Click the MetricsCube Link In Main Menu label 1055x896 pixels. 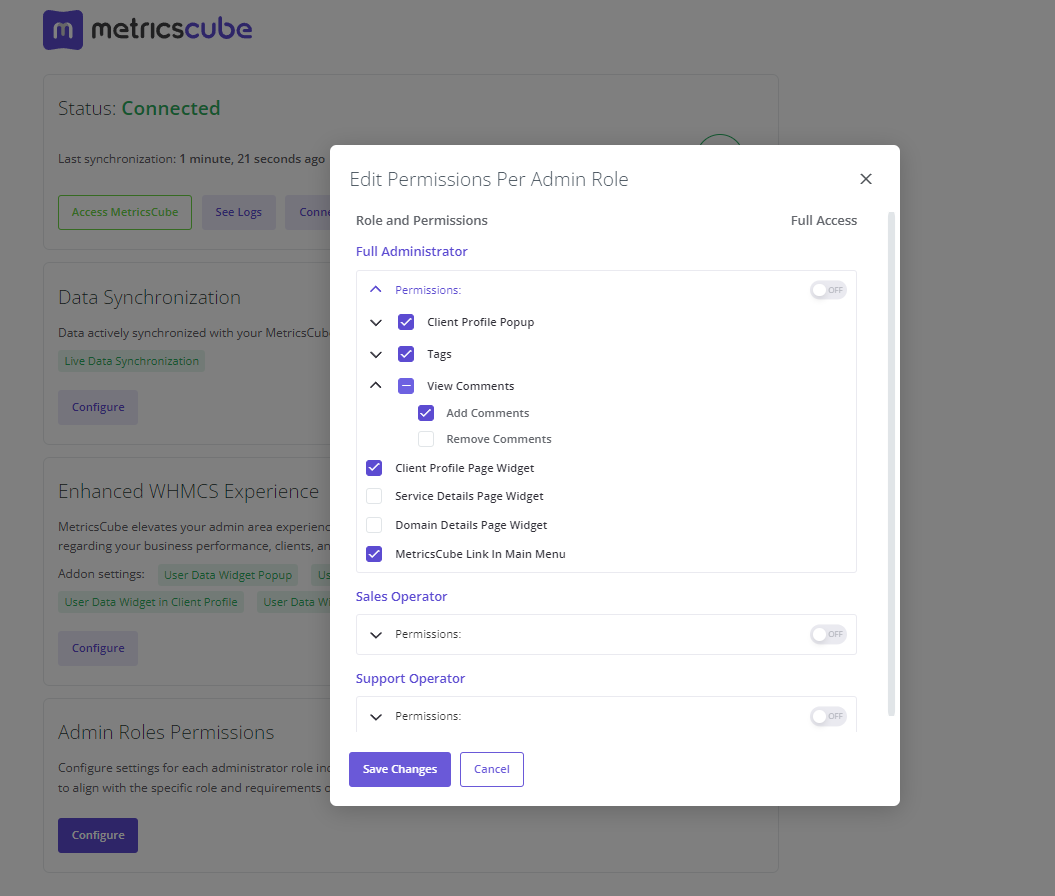tap(480, 554)
